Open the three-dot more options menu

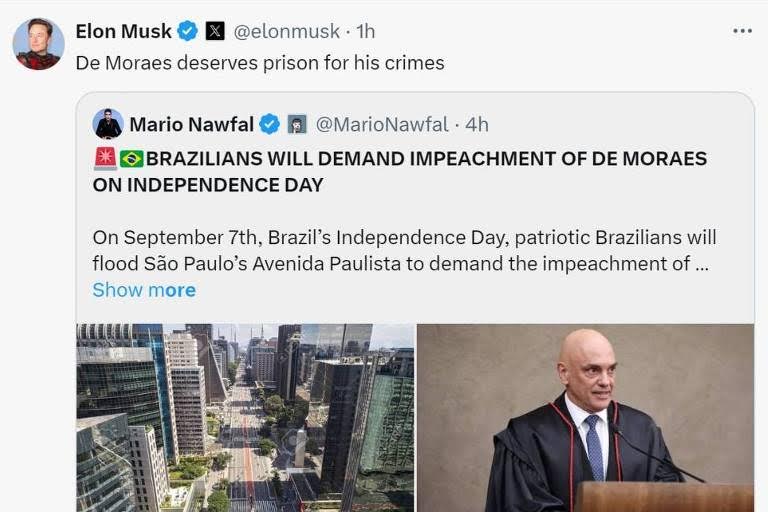[x=742, y=31]
